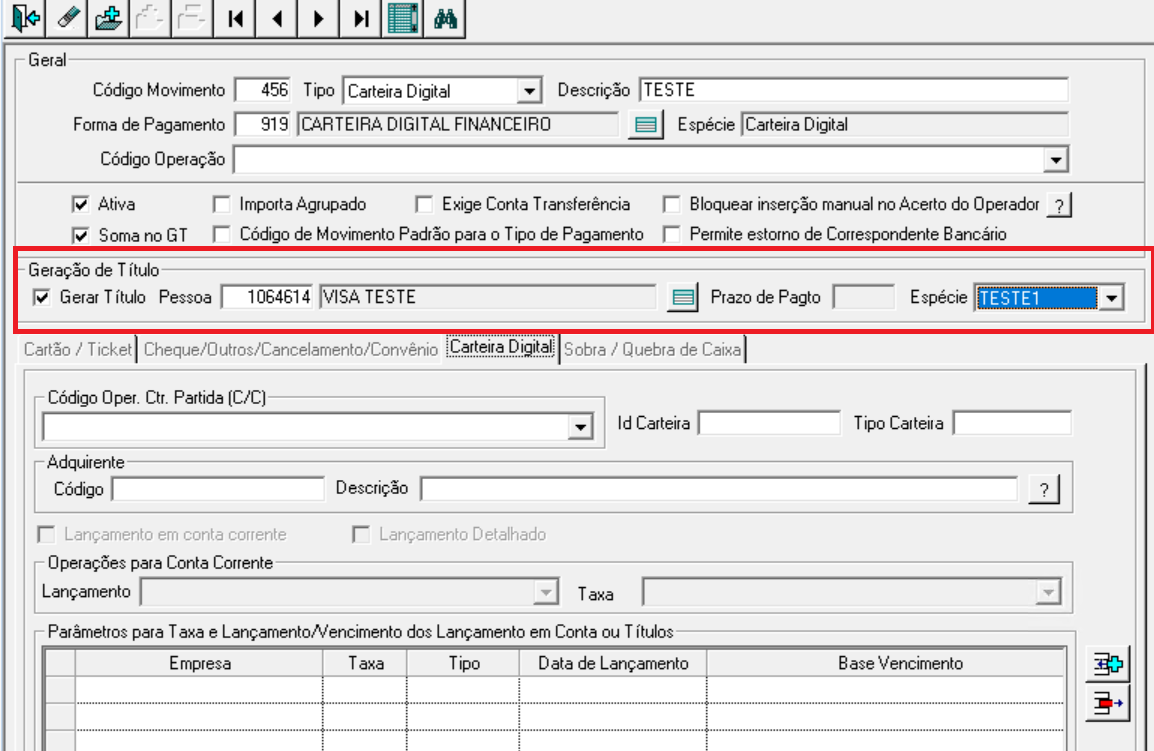Image resolution: width=1154 pixels, height=751 pixels.
Task: Enable Importa Agrupado checkbox
Action: pos(221,204)
